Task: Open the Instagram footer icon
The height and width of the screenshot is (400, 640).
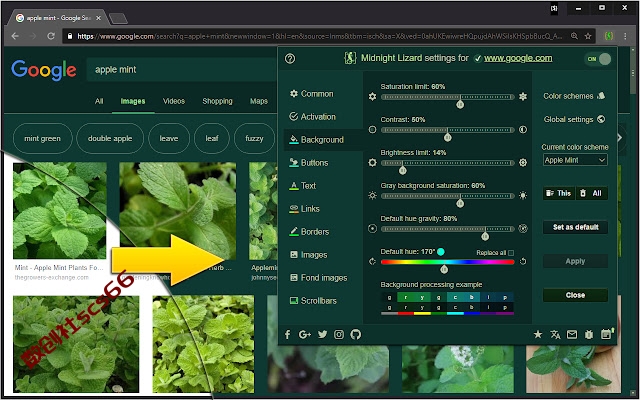Action: 339,335
